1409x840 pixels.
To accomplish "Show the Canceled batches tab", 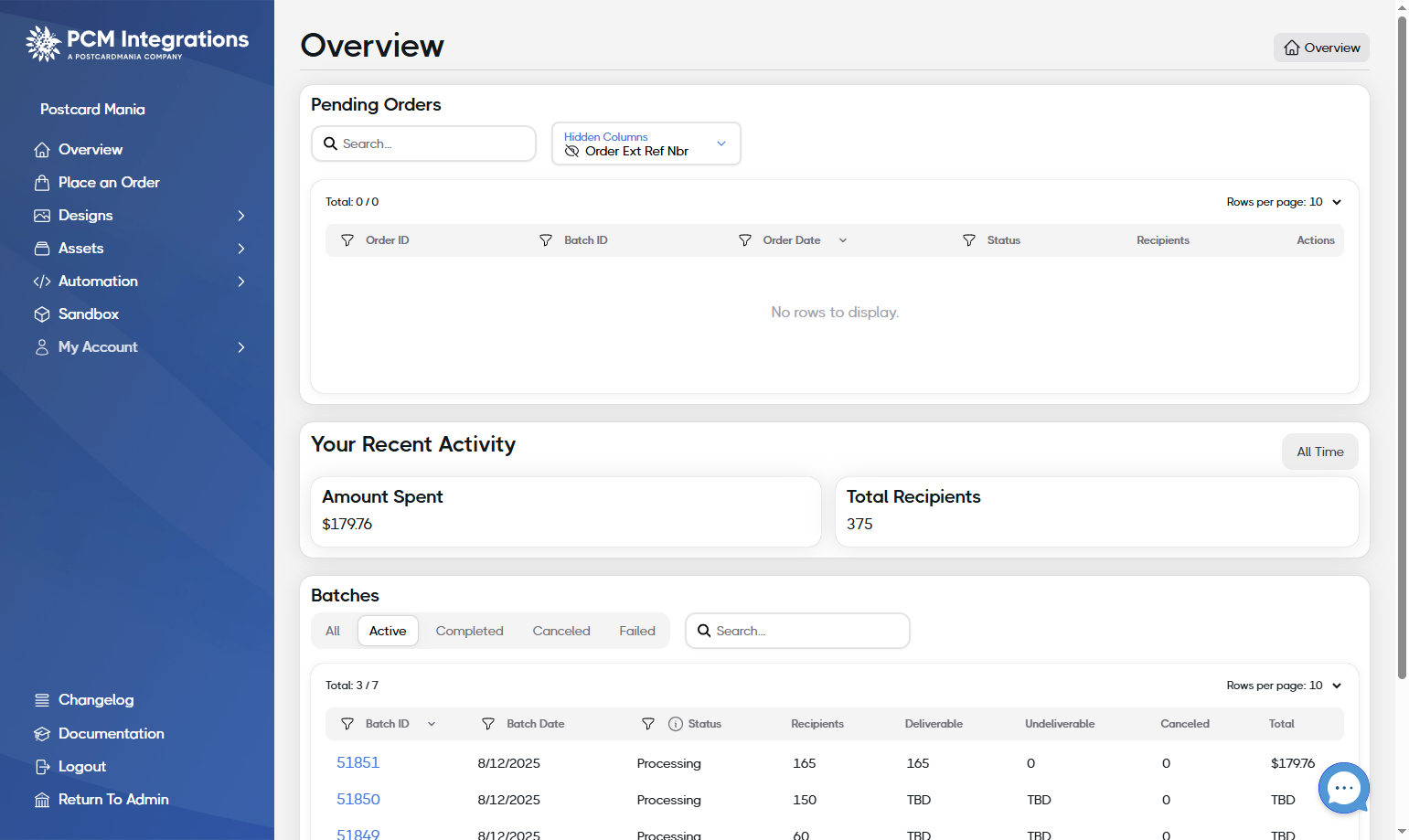I will coord(561,631).
